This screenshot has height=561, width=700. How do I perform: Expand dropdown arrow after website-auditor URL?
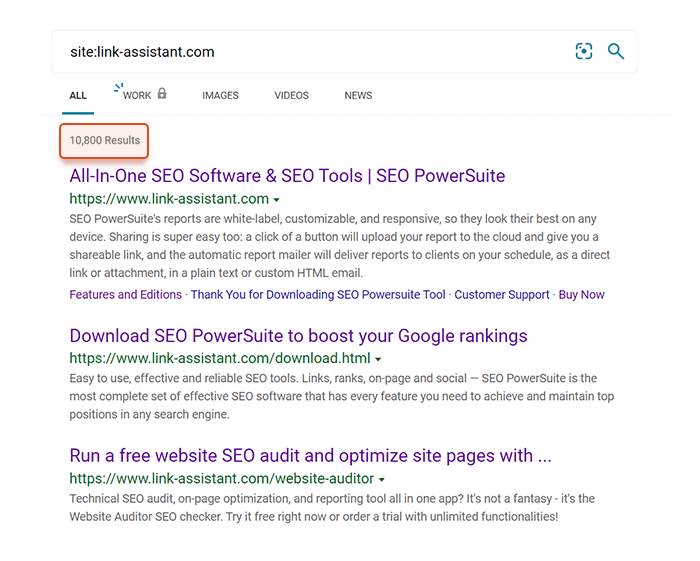point(382,480)
